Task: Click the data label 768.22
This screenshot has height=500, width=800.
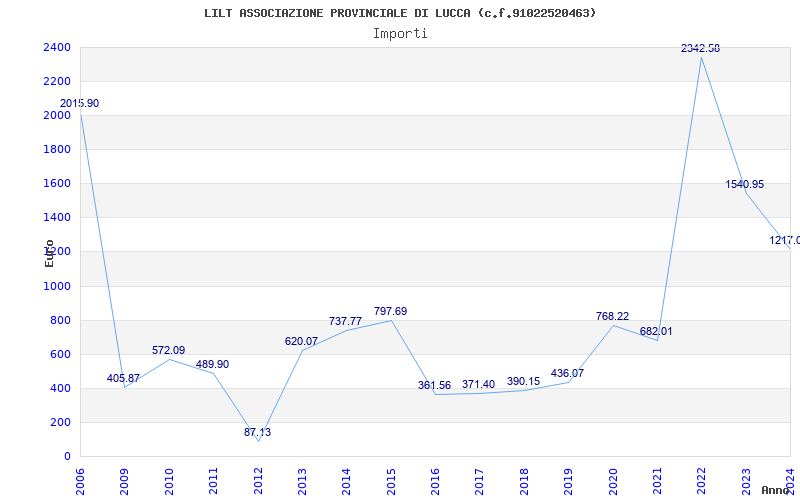Action: tap(612, 317)
